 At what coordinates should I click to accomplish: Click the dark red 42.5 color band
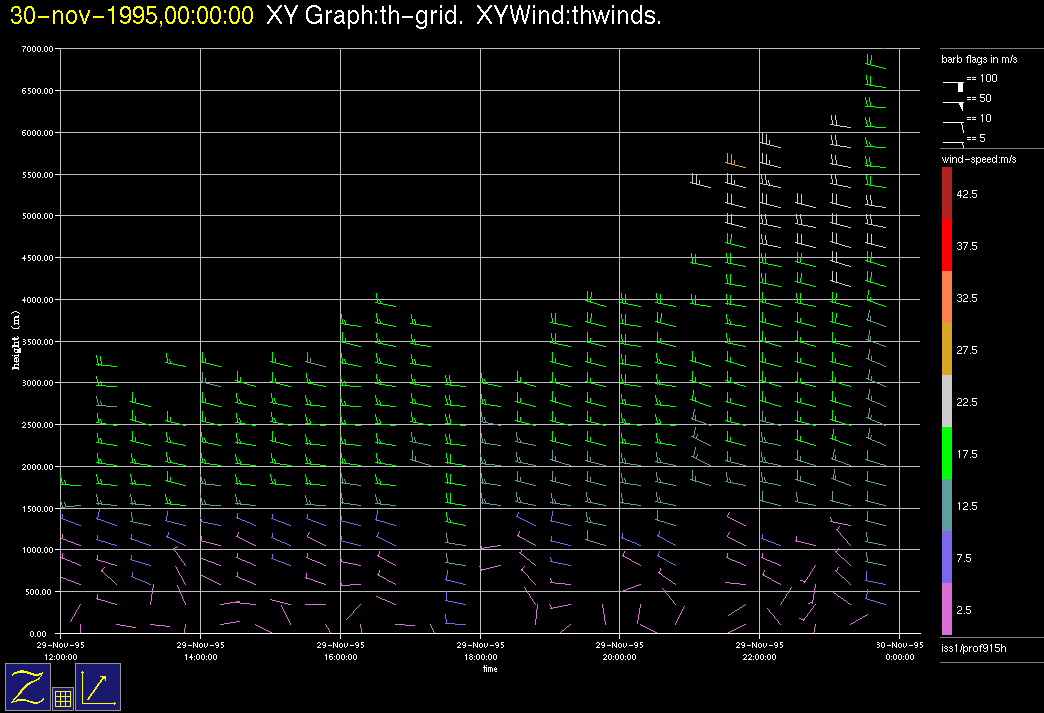pos(947,193)
